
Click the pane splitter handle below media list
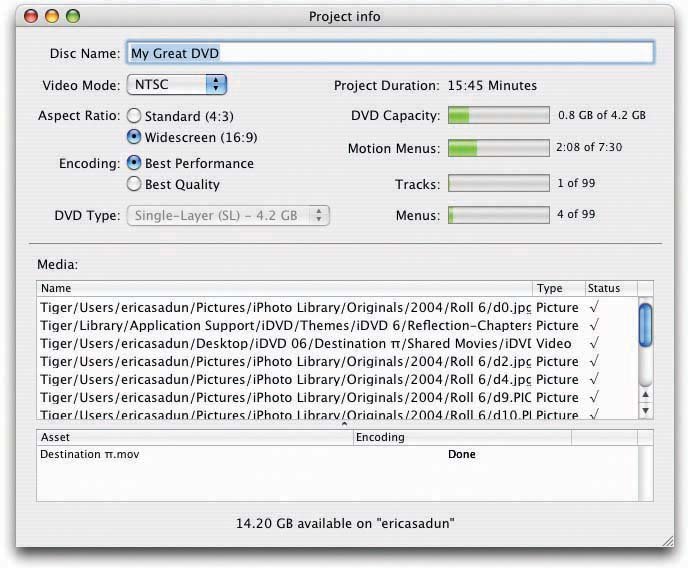coord(345,424)
